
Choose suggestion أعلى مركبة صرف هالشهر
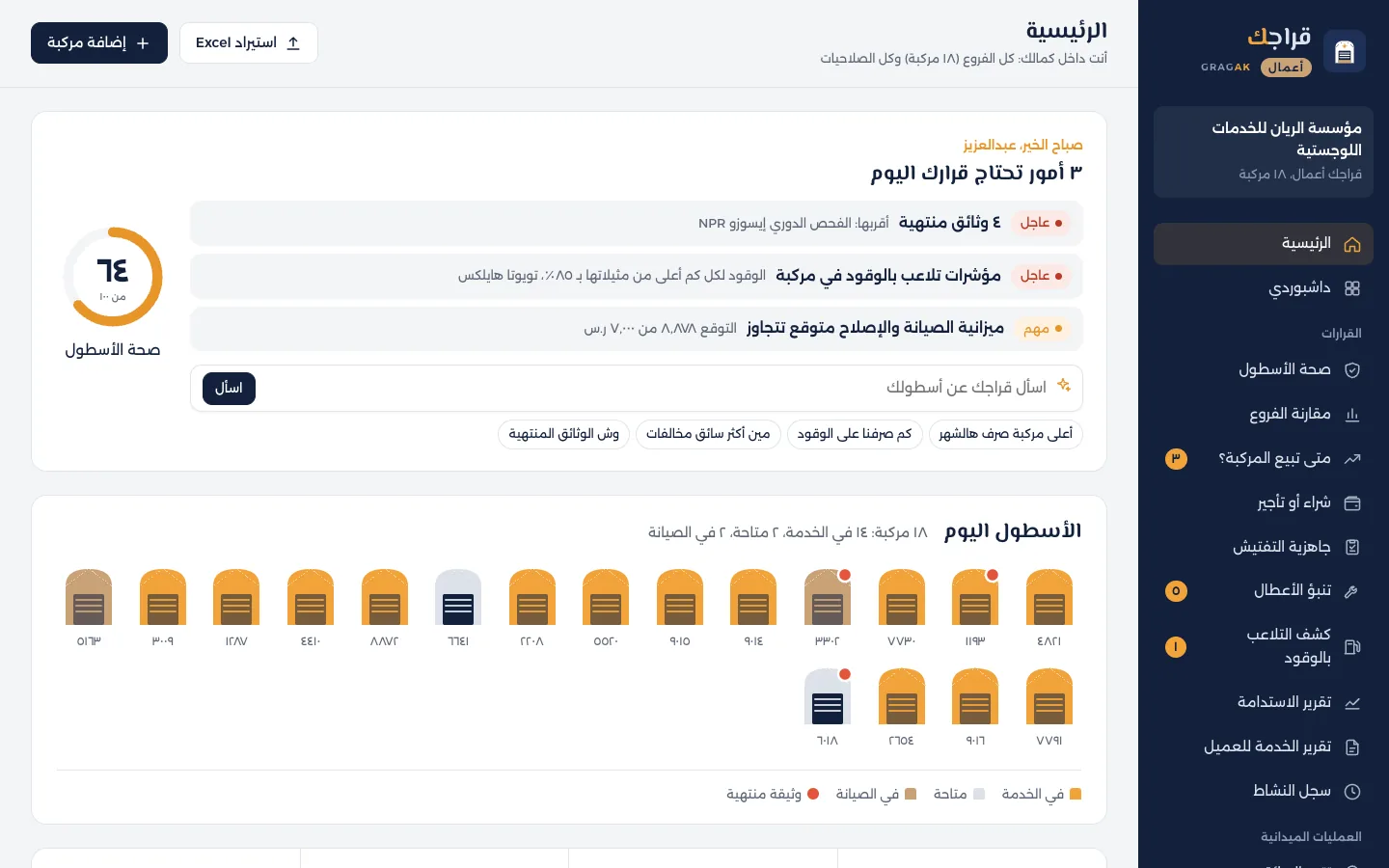pyautogui.click(x=1006, y=434)
